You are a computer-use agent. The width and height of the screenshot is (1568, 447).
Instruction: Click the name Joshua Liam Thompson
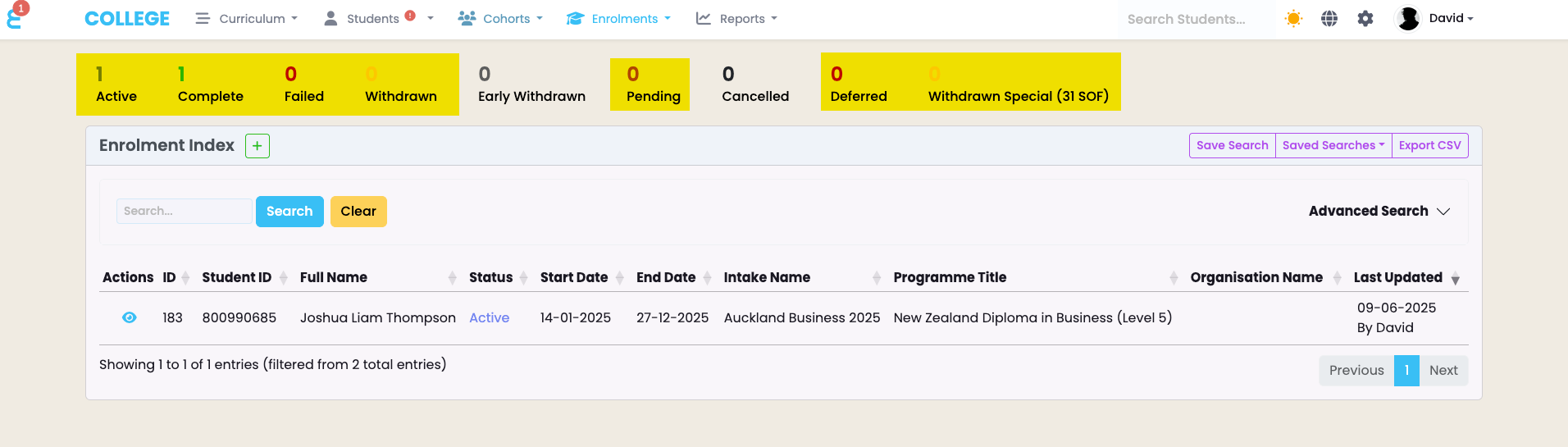click(x=377, y=317)
